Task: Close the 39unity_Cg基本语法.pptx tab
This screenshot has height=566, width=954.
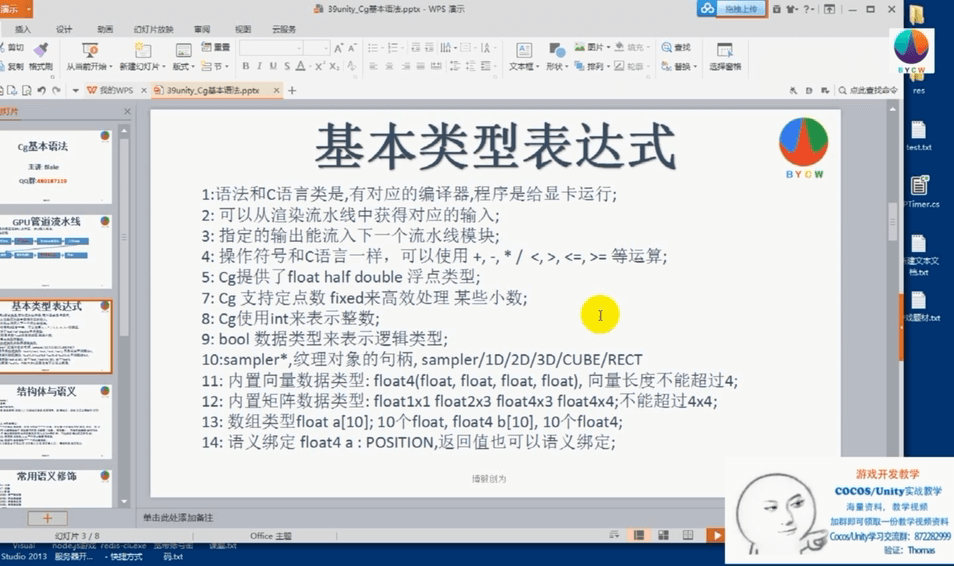Action: [x=276, y=90]
